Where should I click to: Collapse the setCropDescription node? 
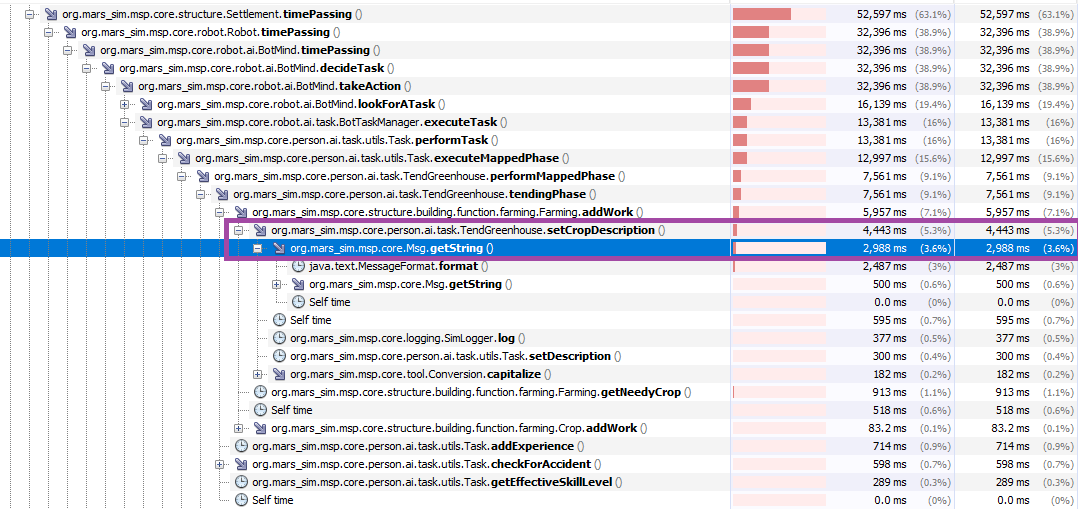[x=239, y=230]
